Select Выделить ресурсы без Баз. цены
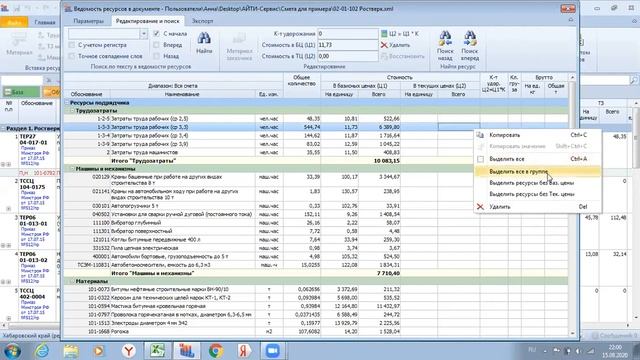The image size is (640, 360). [537, 183]
